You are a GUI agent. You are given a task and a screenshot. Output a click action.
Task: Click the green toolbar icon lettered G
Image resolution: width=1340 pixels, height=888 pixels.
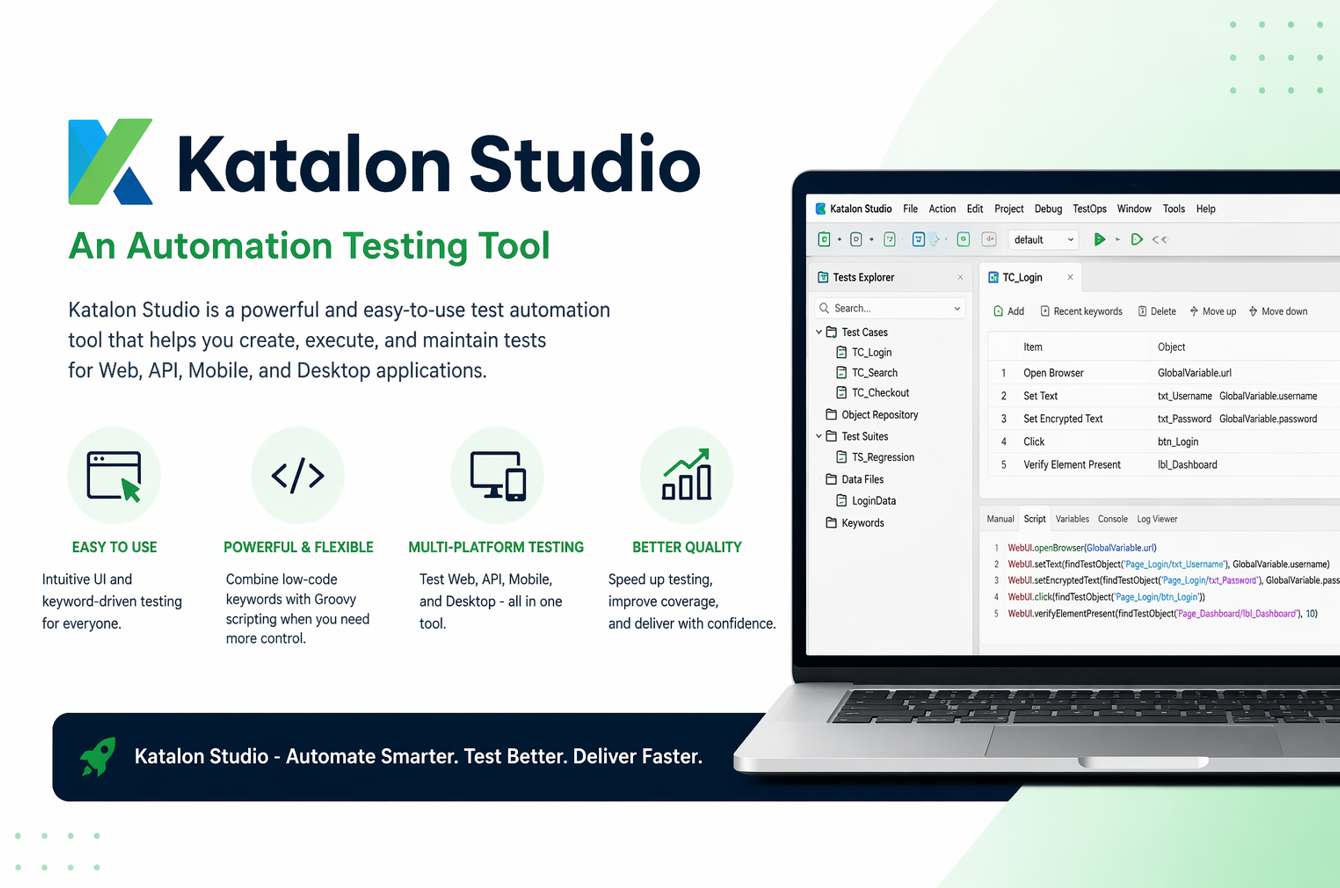click(x=963, y=240)
